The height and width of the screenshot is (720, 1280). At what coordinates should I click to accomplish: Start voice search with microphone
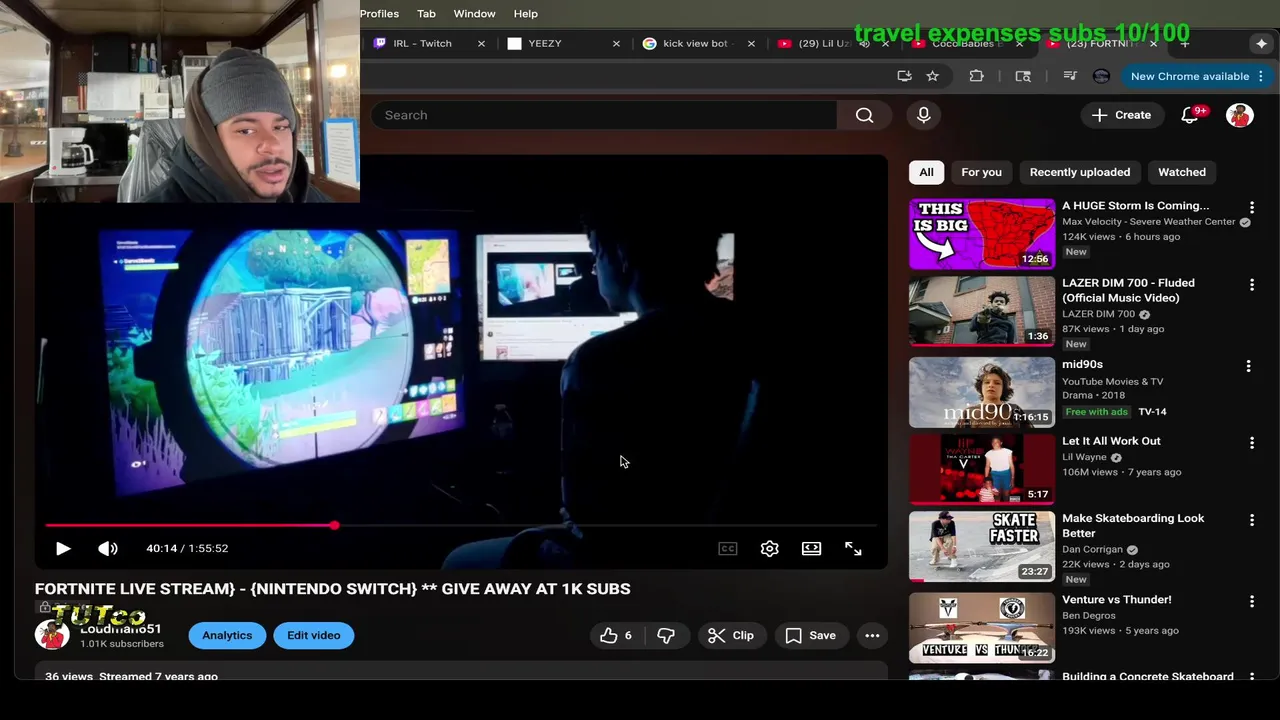click(x=923, y=115)
